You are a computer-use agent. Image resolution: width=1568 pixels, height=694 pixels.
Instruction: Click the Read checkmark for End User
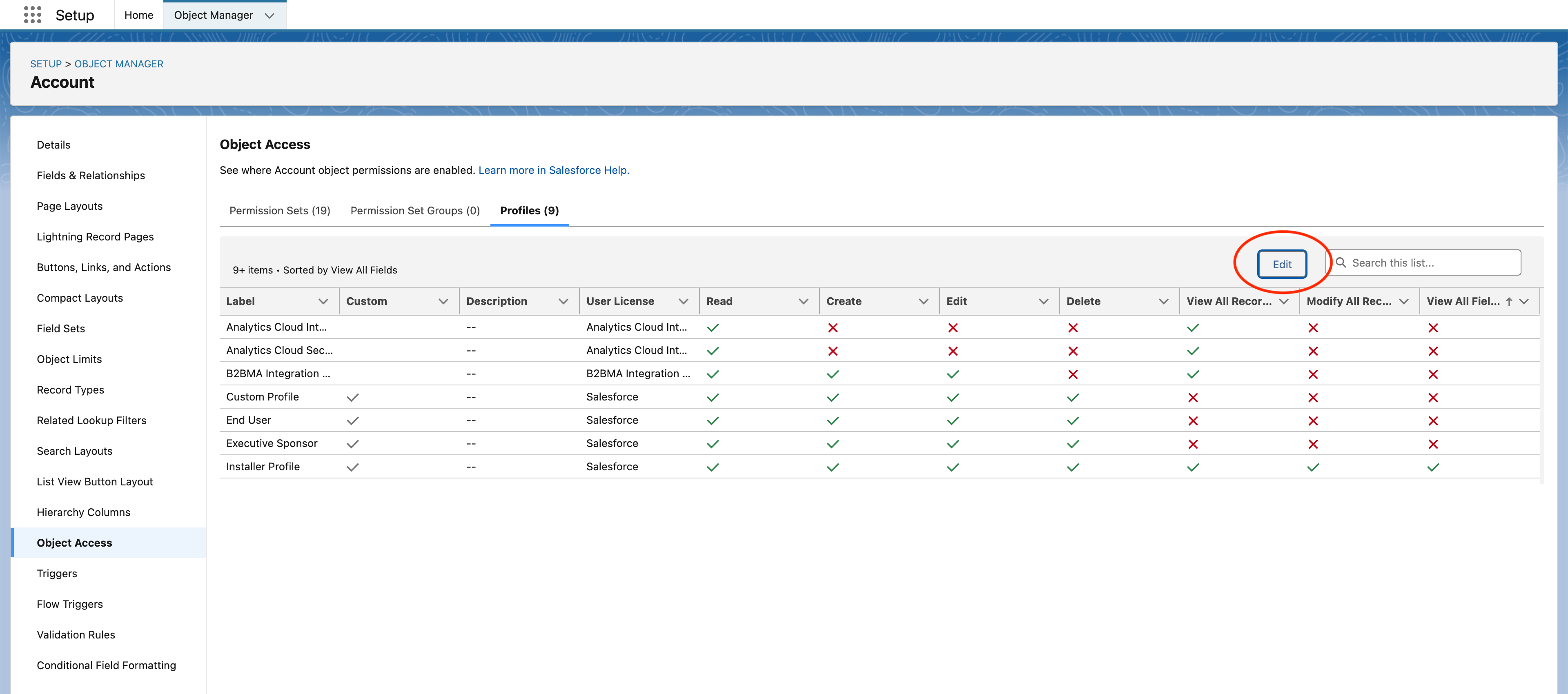click(x=713, y=420)
